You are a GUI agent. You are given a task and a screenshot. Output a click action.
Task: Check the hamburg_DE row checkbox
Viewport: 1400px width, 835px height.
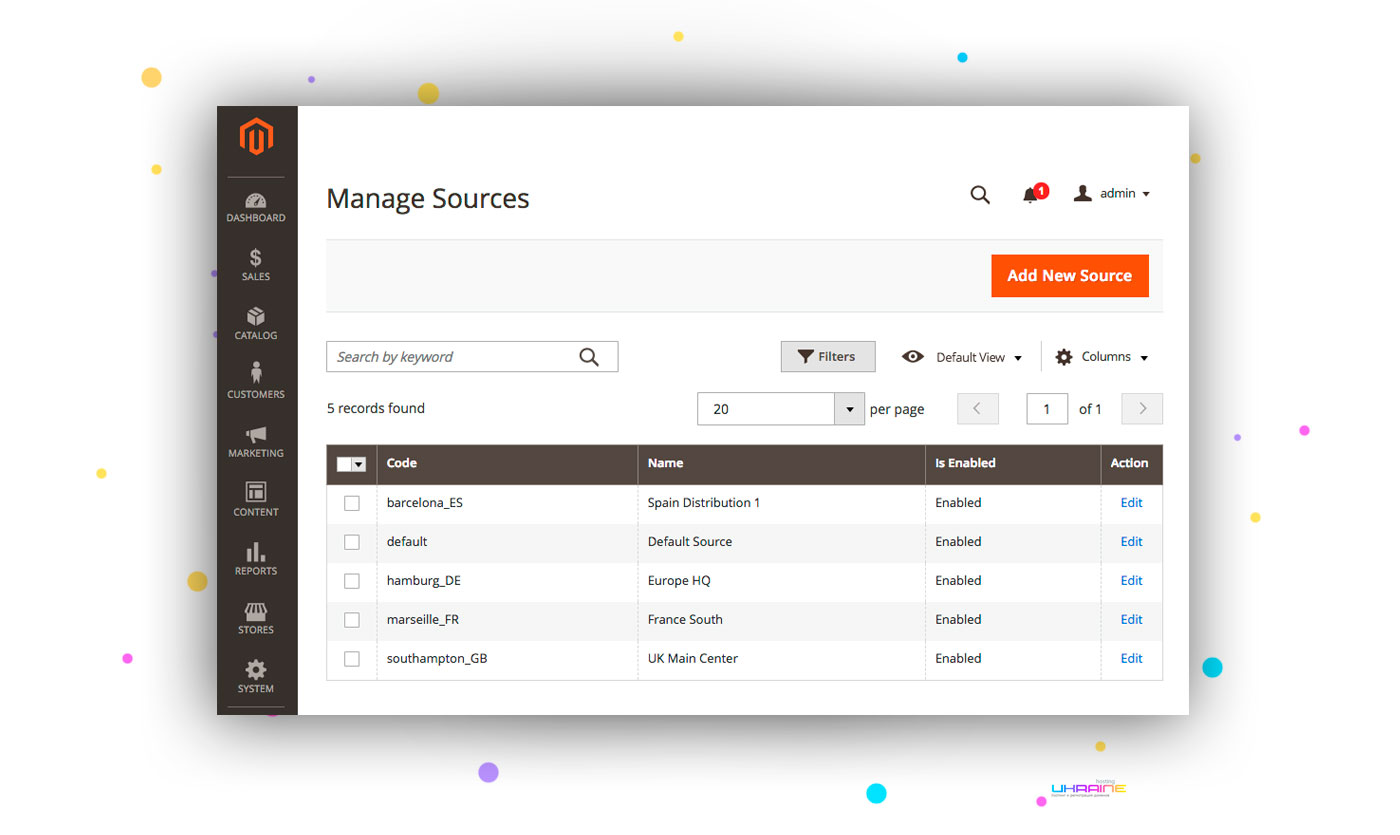pos(352,581)
